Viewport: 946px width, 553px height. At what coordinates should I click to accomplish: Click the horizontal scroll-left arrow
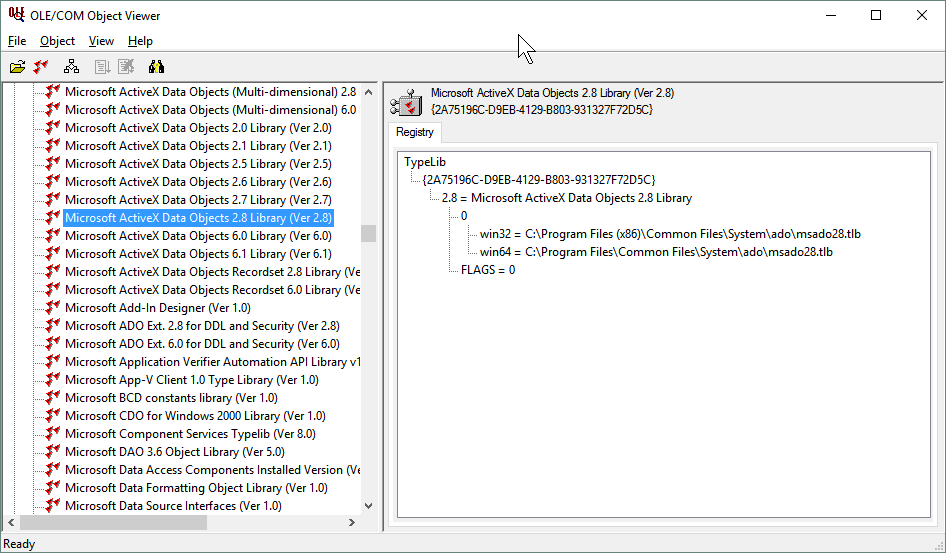11,522
